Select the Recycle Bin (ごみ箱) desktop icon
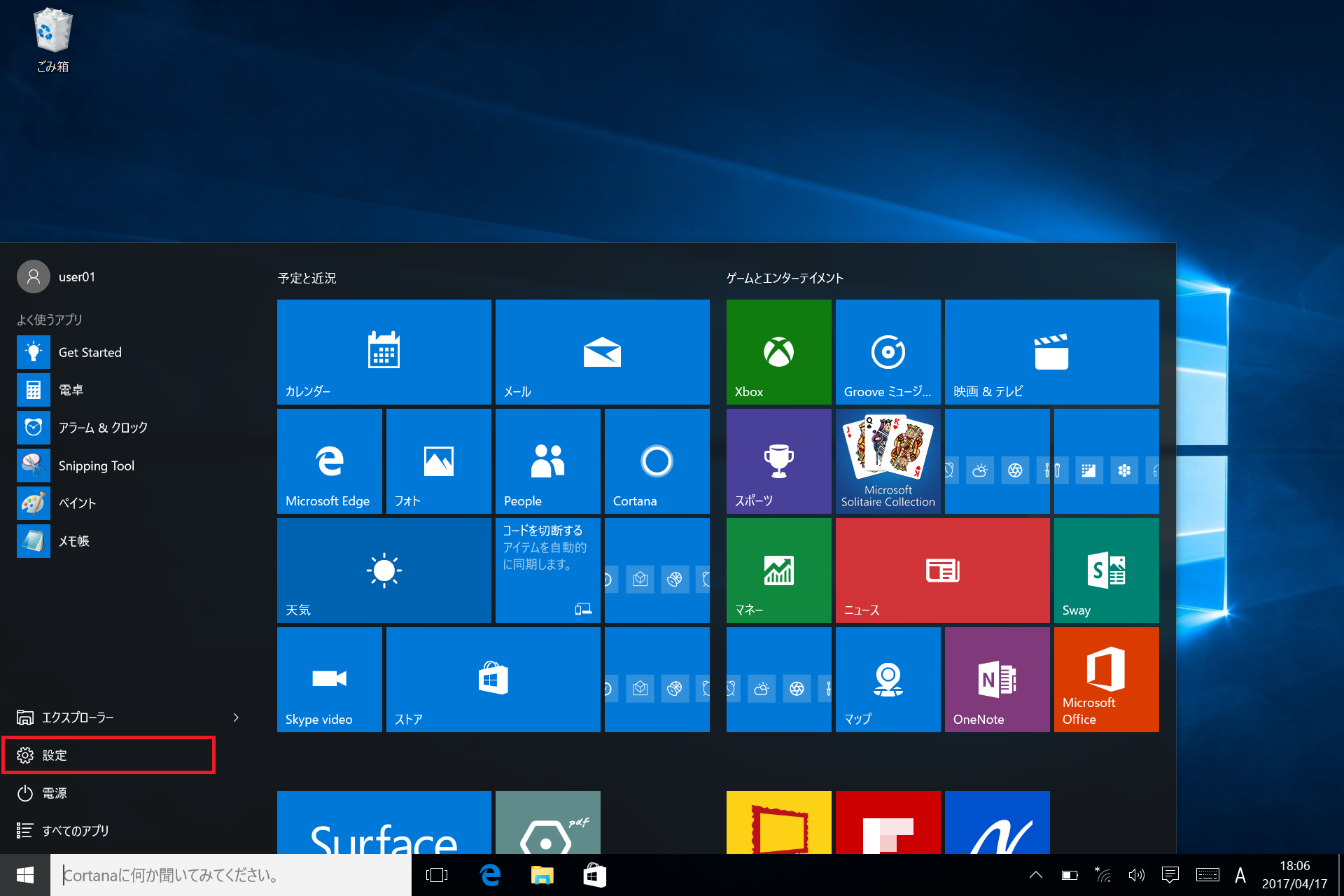This screenshot has width=1344, height=896. [53, 41]
